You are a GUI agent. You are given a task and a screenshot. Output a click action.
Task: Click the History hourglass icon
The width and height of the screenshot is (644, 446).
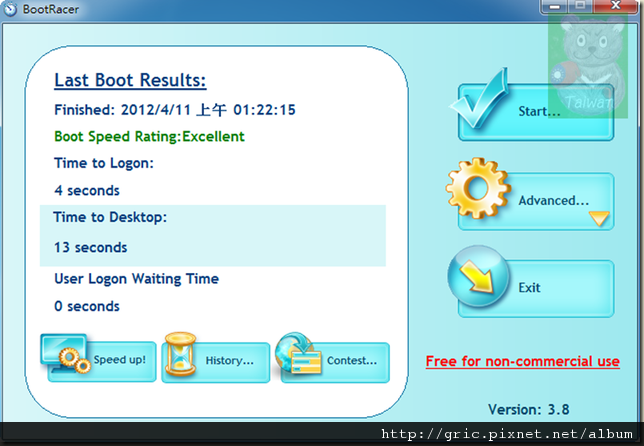(x=180, y=354)
